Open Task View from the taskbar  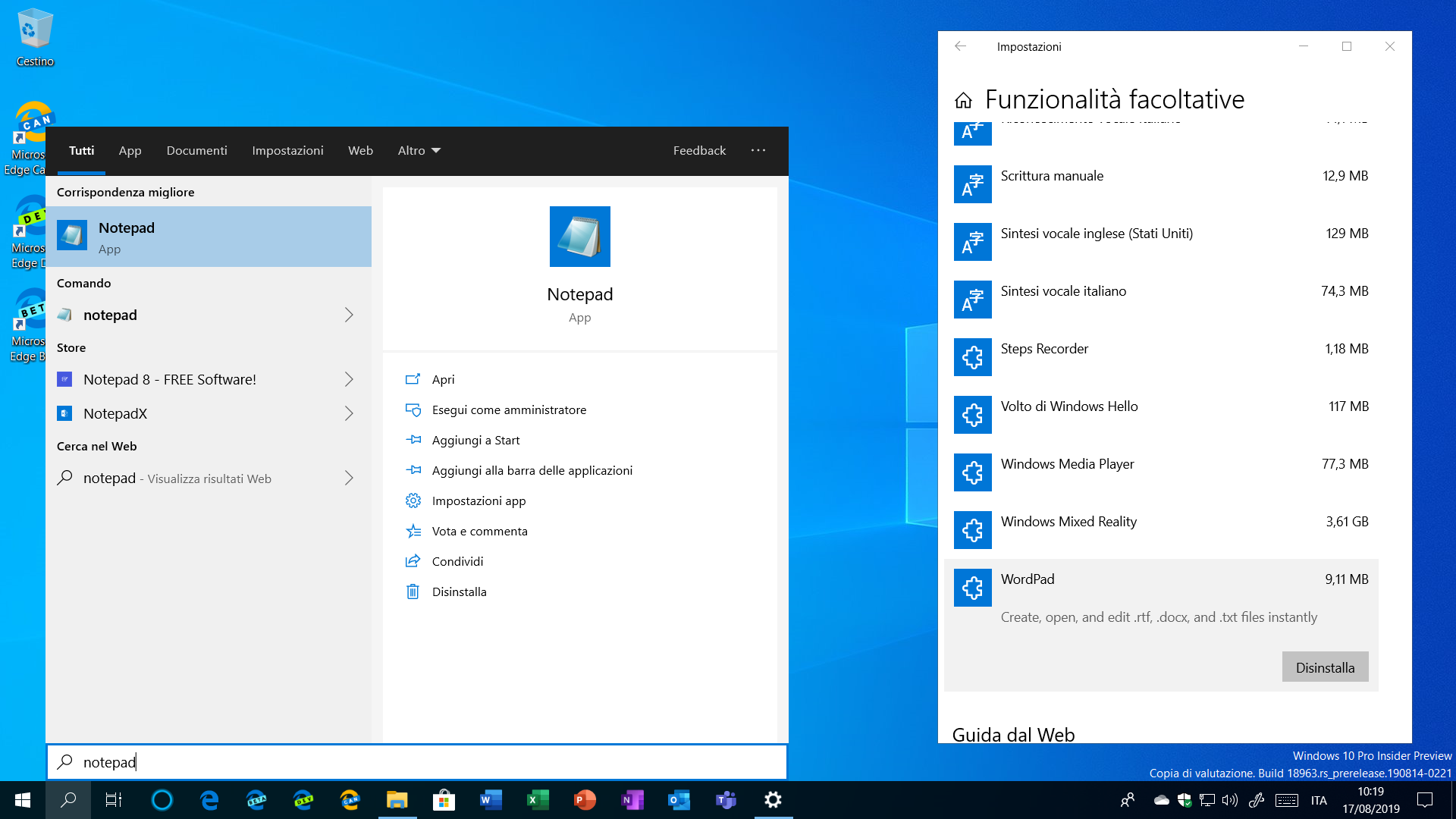tap(114, 800)
